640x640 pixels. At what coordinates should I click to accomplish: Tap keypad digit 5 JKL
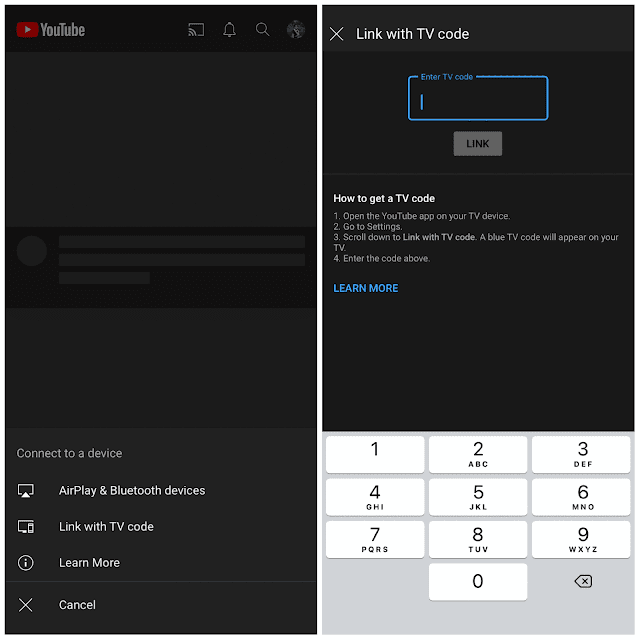(478, 497)
